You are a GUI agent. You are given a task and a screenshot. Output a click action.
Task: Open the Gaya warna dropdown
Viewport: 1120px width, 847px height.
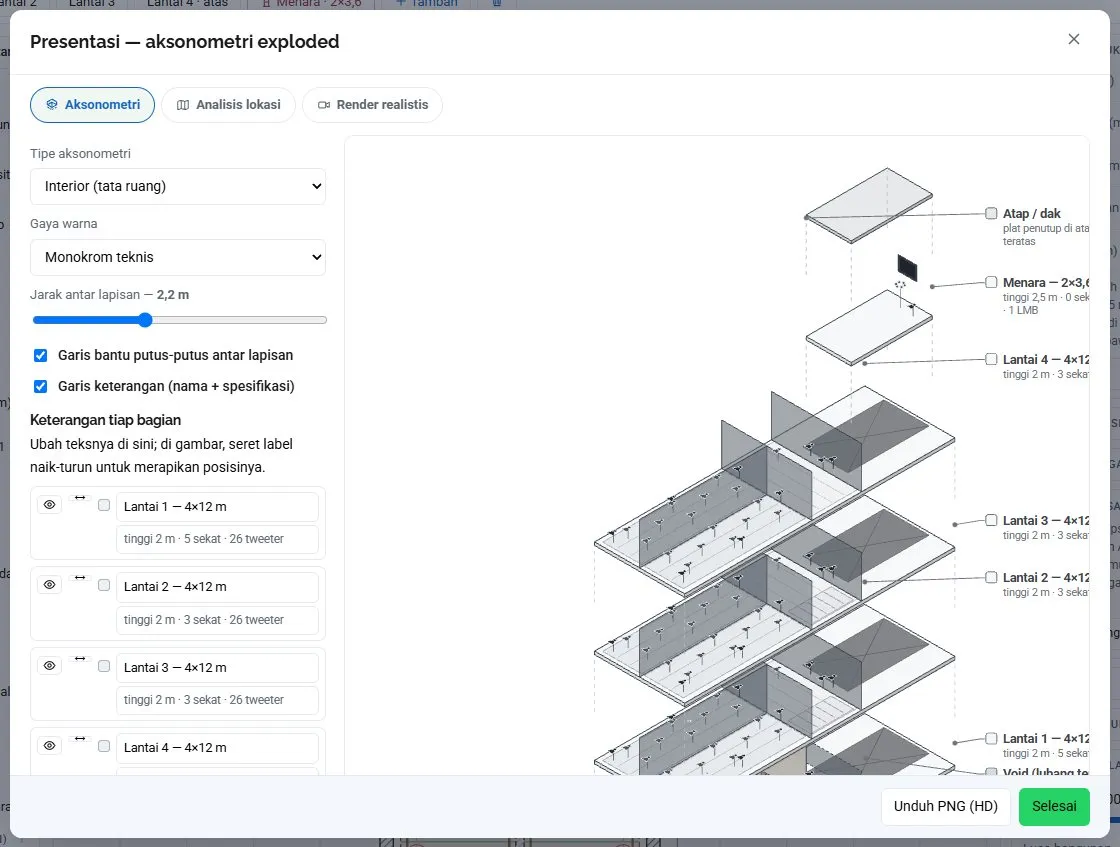coord(178,257)
